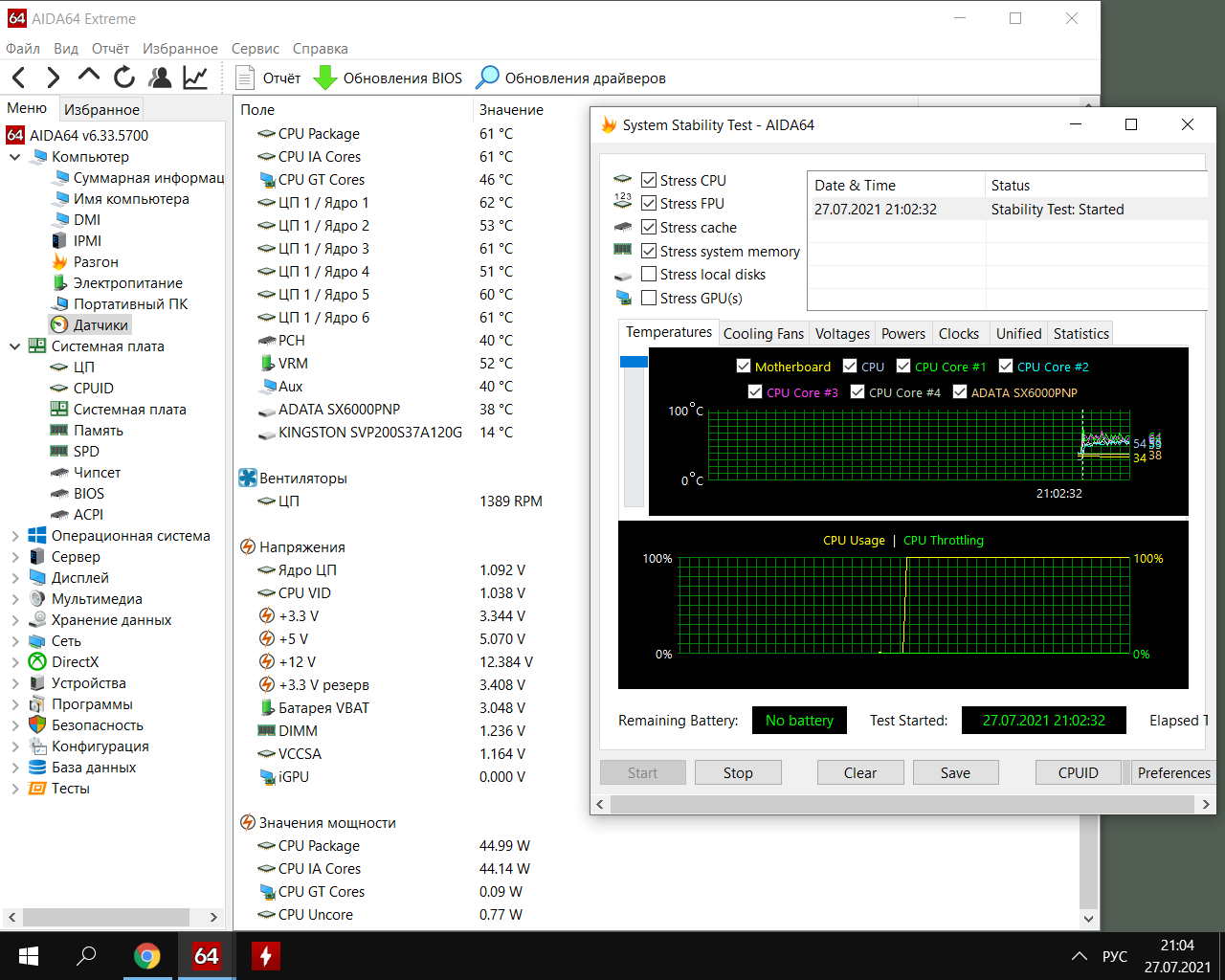The image size is (1225, 980).
Task: Open the user profile icon in toolbar
Action: coord(160,78)
